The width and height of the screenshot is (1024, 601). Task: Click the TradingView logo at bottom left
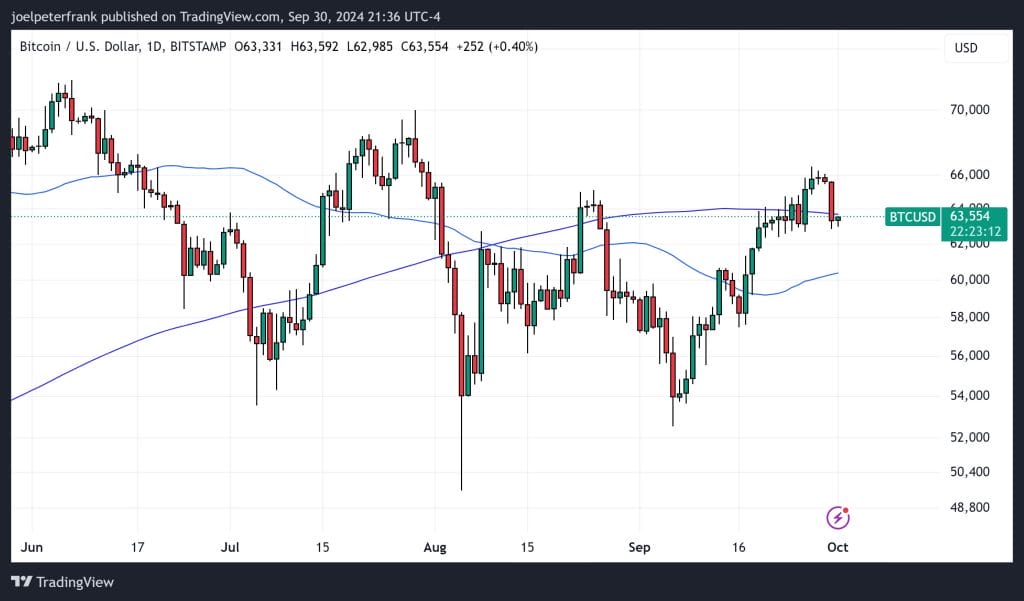pos(62,582)
